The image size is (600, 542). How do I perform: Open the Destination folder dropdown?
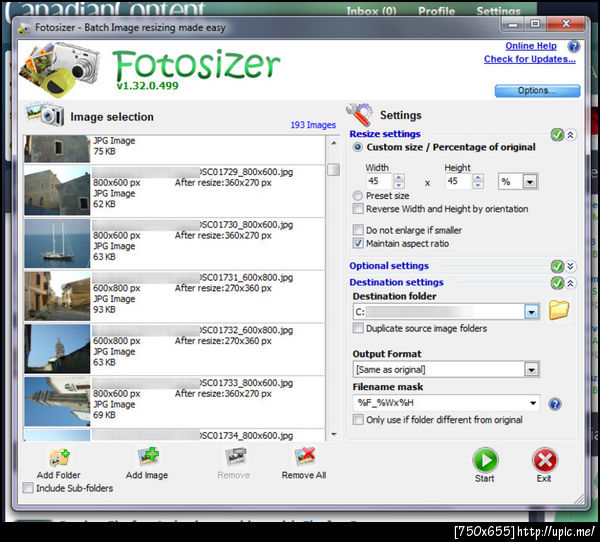pyautogui.click(x=531, y=312)
